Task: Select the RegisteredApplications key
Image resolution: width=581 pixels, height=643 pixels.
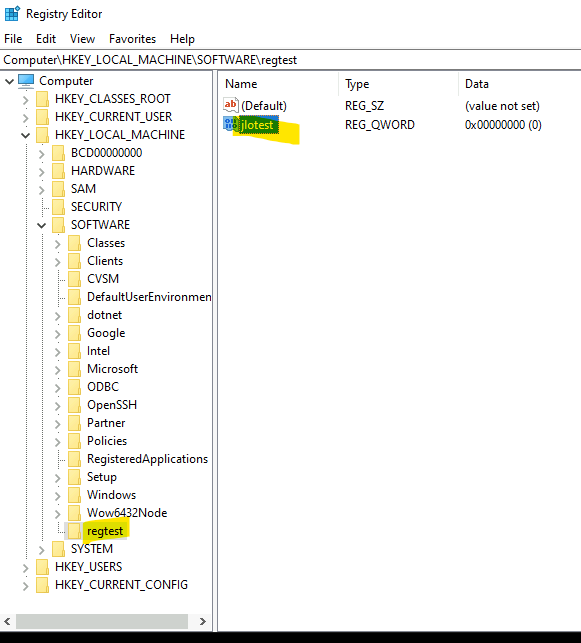Action: tap(147, 459)
